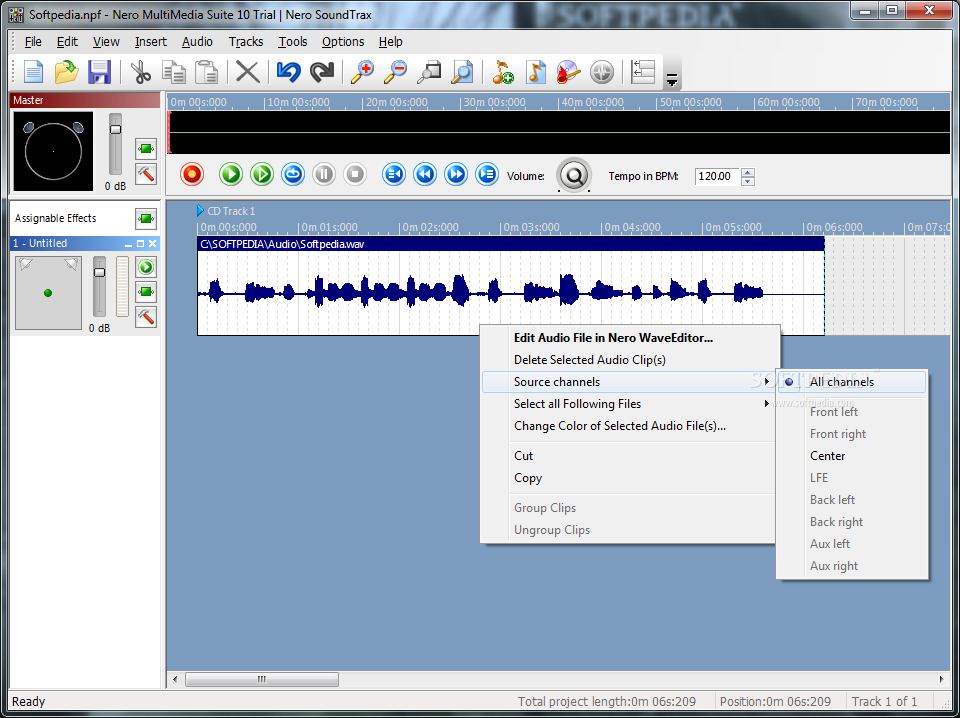Select Copy from the context menu
960x718 pixels.
(x=631, y=478)
